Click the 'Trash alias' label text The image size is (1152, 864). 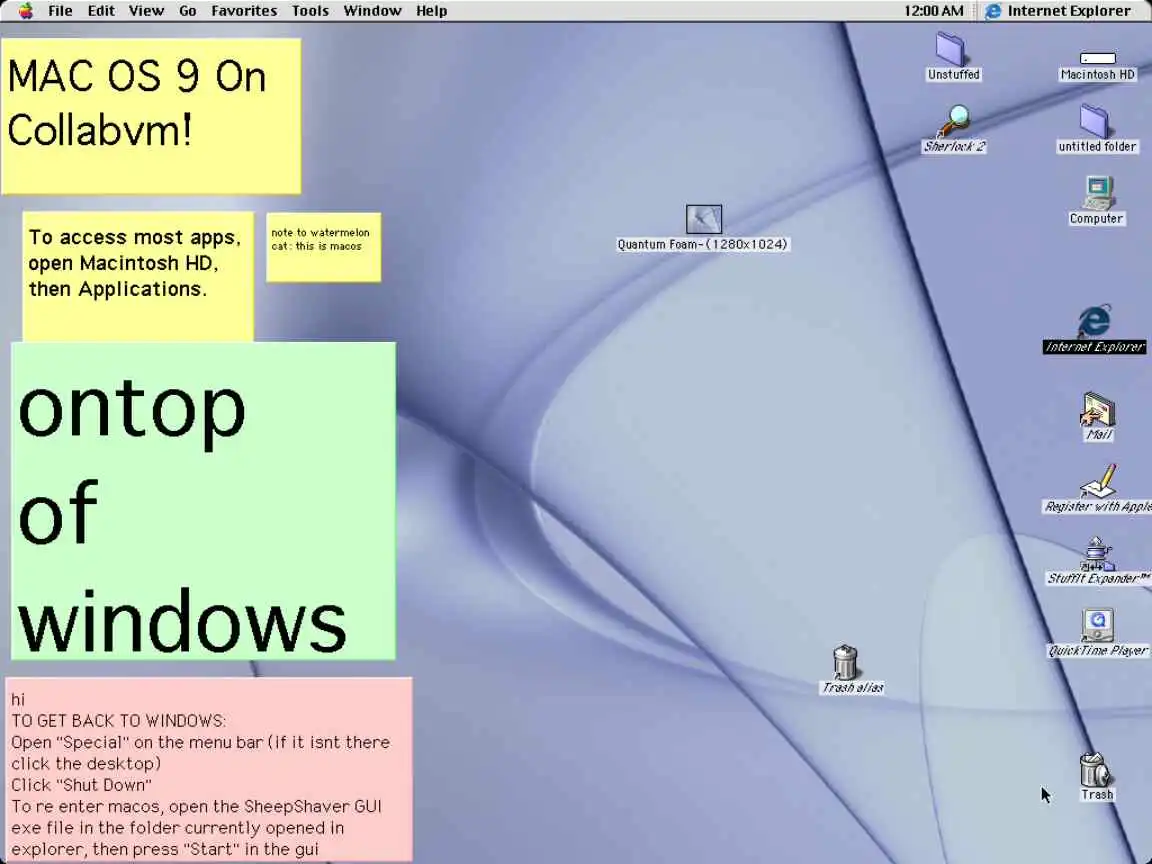click(x=852, y=687)
